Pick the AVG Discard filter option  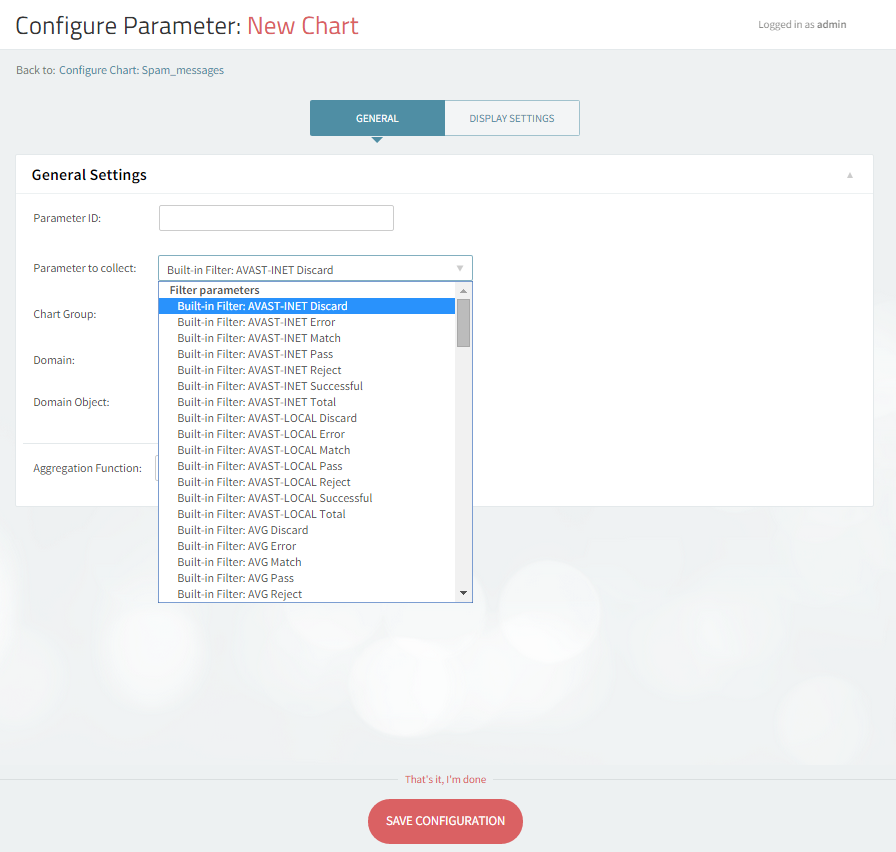242,530
